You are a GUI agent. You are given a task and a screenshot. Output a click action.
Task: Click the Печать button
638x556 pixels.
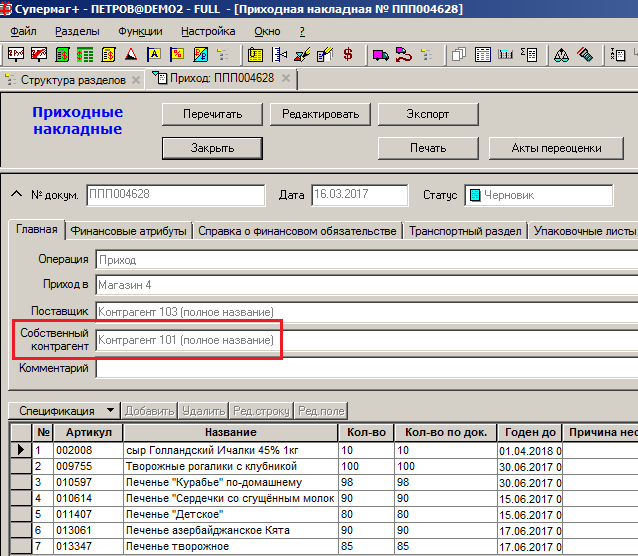point(428,148)
